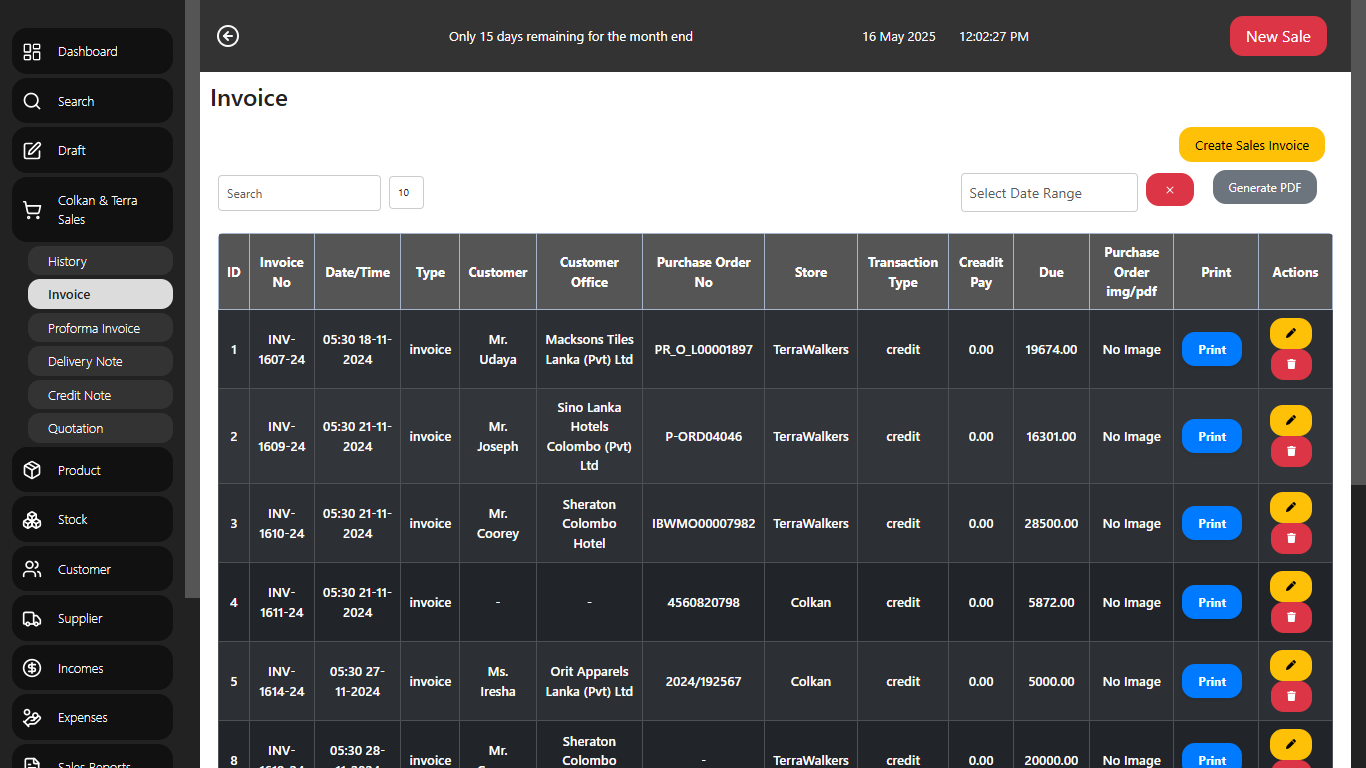Click Create Sales Invoice button
This screenshot has width=1366, height=768.
[x=1252, y=145]
